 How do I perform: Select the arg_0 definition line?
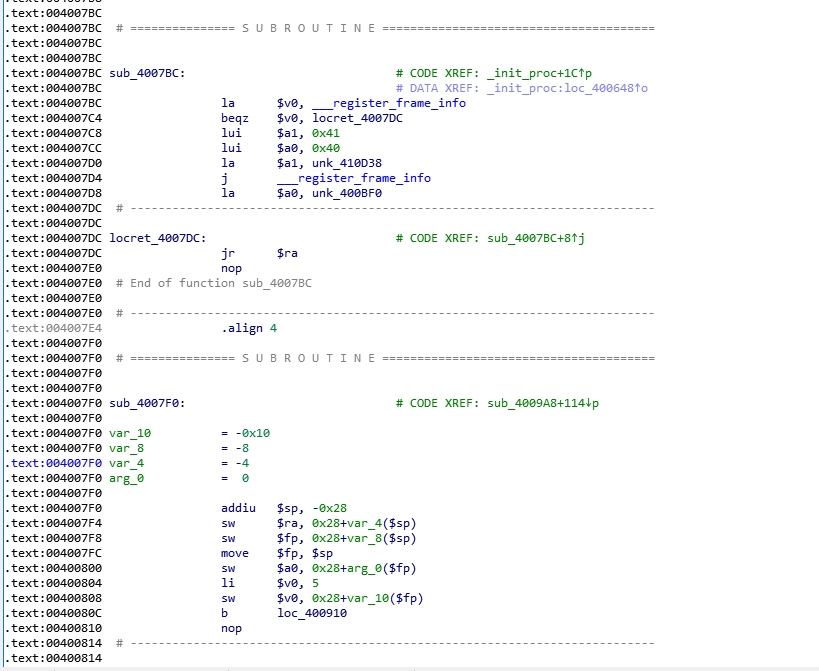coord(127,478)
